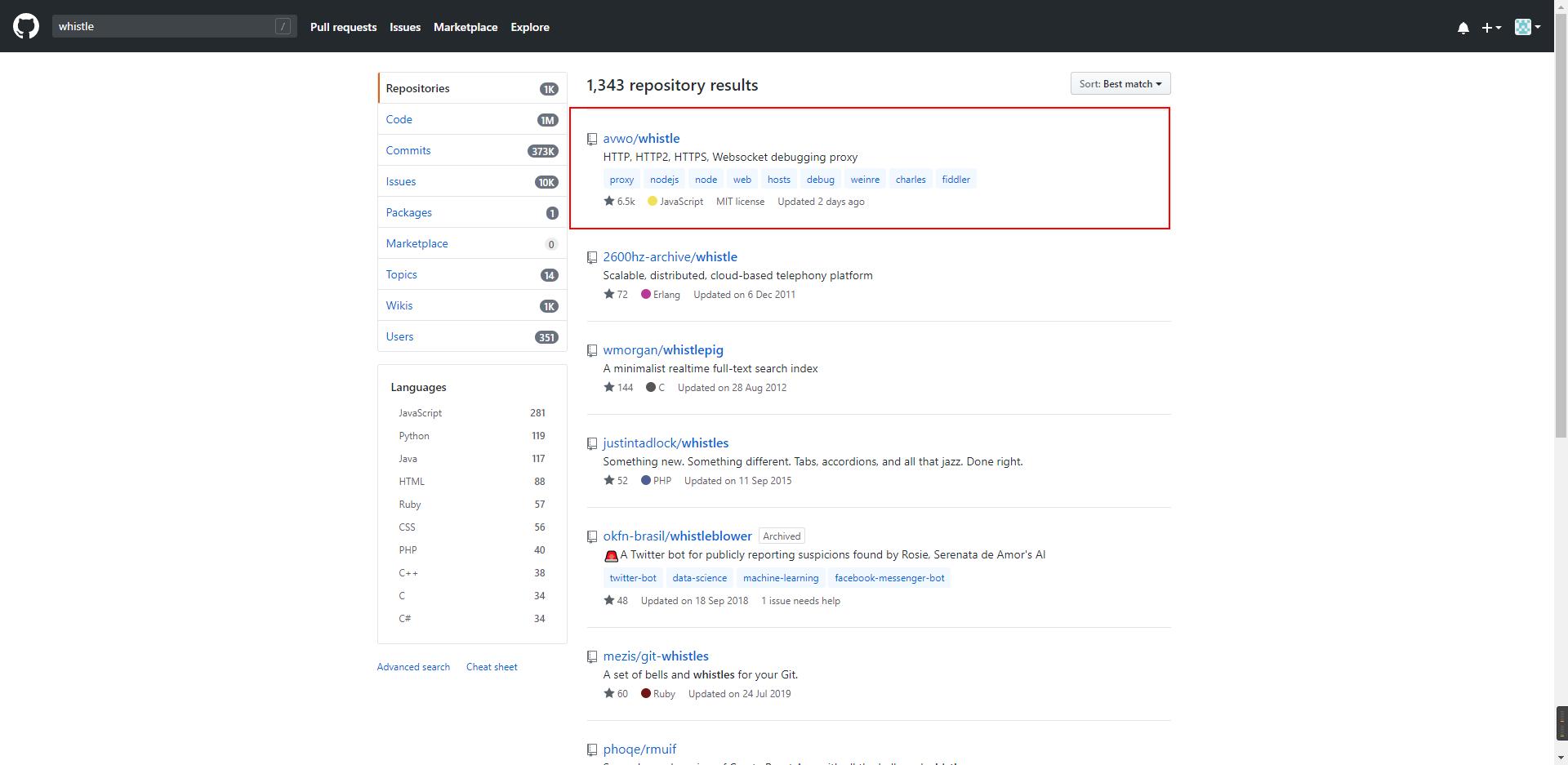Open the Sort: Best match dropdown
The height and width of the screenshot is (765, 1568).
tap(1120, 84)
